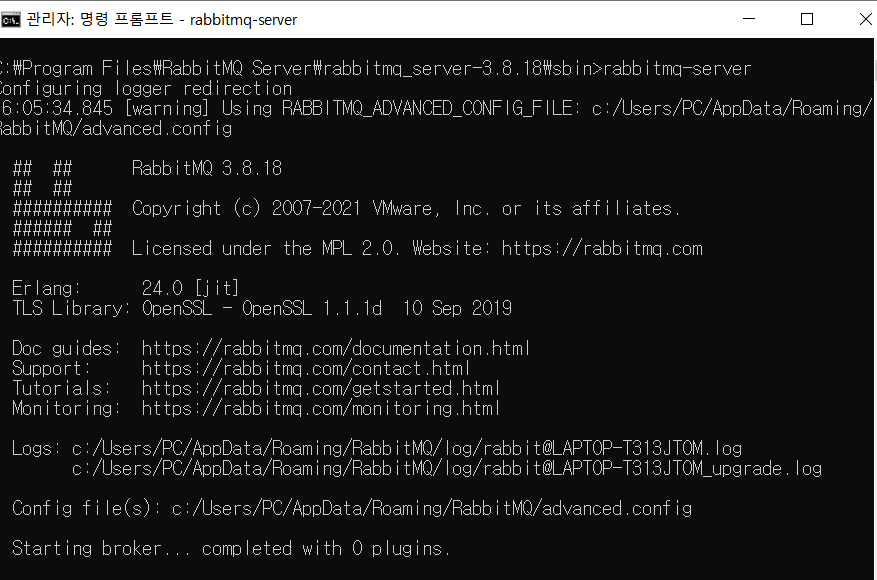The image size is (877, 580).
Task: Click the getstarted.html Tutorials URL
Action: (x=320, y=388)
